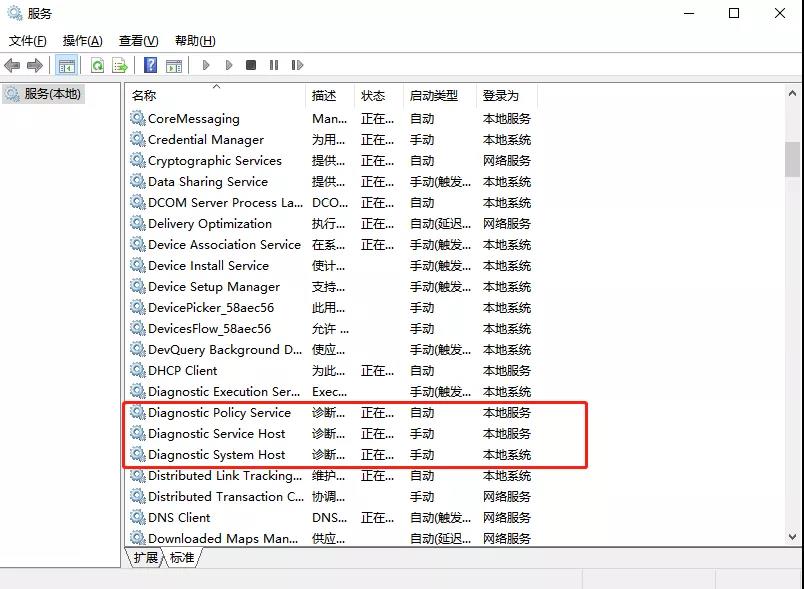Select the Distributed Link Tracking... service name
Viewport: 804px width, 589px height.
point(225,476)
